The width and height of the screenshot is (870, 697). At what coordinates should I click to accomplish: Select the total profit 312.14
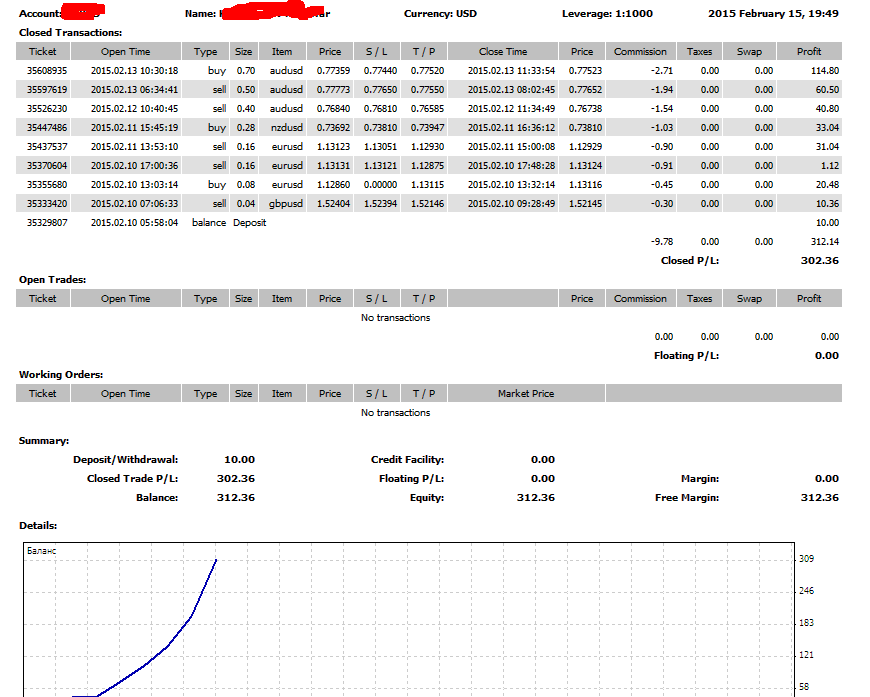click(825, 241)
